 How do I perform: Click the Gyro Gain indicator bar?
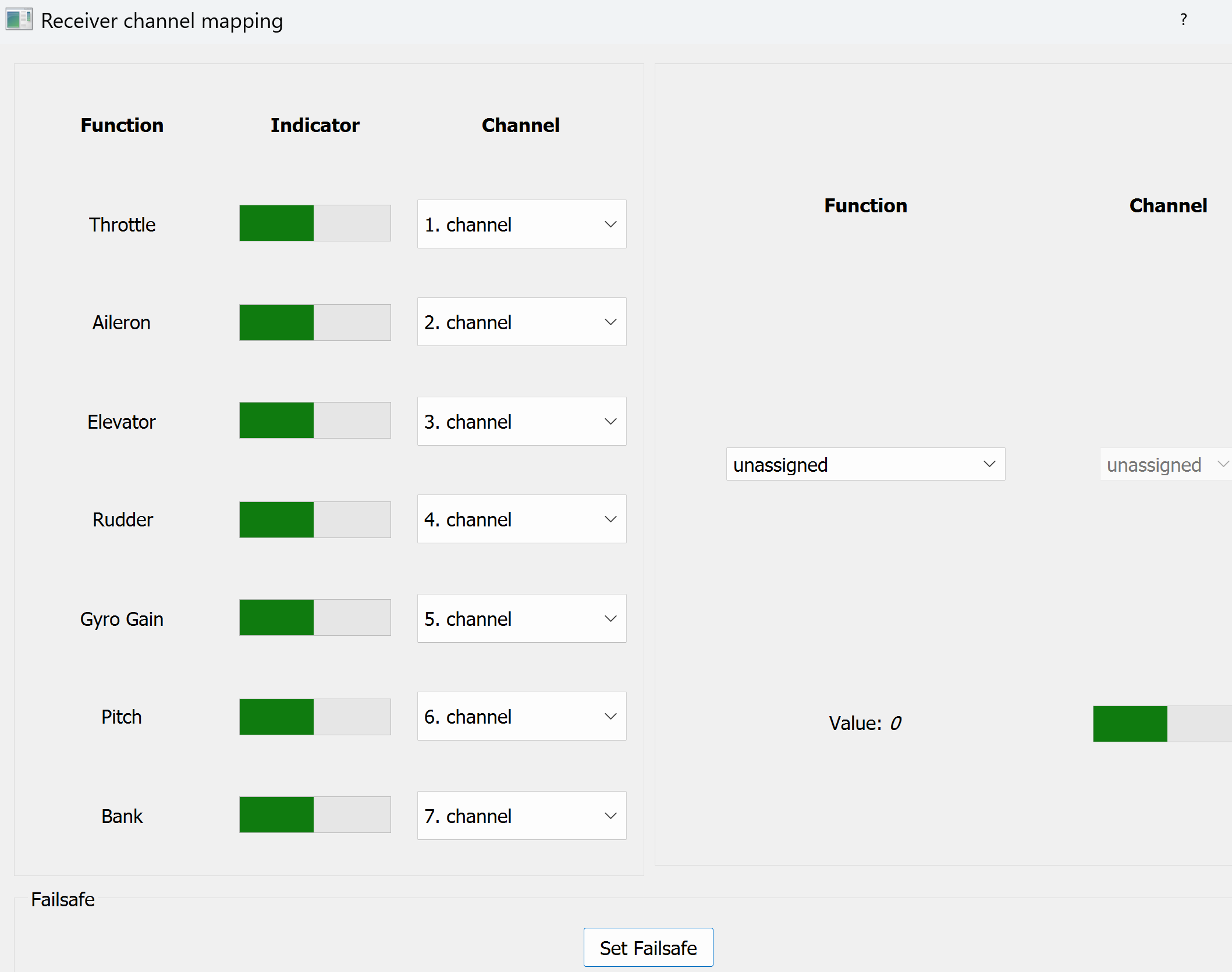(315, 617)
